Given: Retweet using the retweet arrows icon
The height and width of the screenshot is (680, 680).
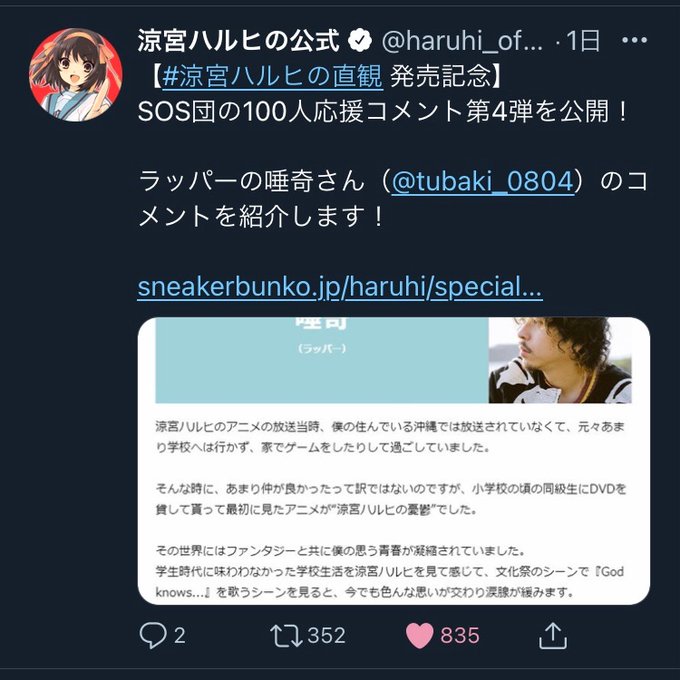Looking at the screenshot, I should click(x=286, y=635).
